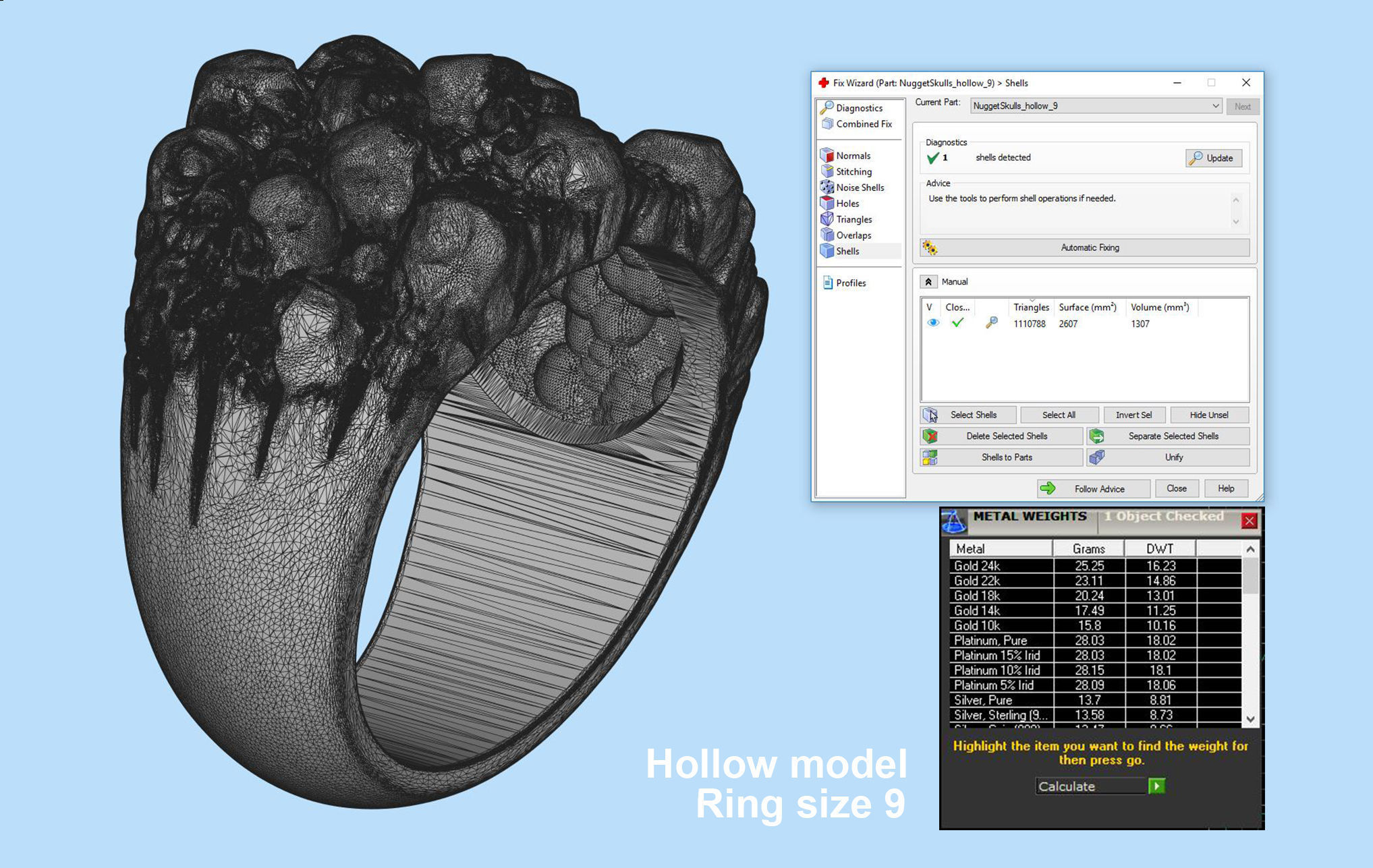Image resolution: width=1373 pixels, height=868 pixels.
Task: Click the Automatic Fixing gear icon
Action: tap(930, 248)
